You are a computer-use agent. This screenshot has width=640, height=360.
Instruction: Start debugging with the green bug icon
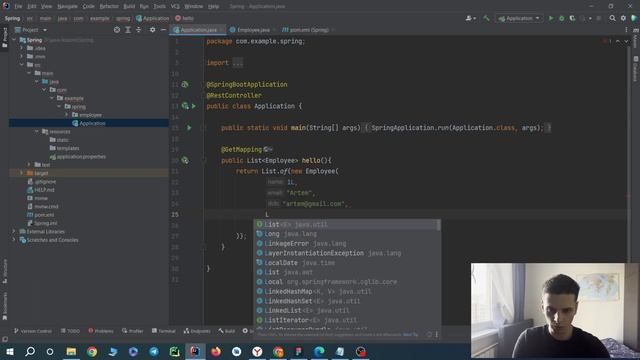coord(562,18)
